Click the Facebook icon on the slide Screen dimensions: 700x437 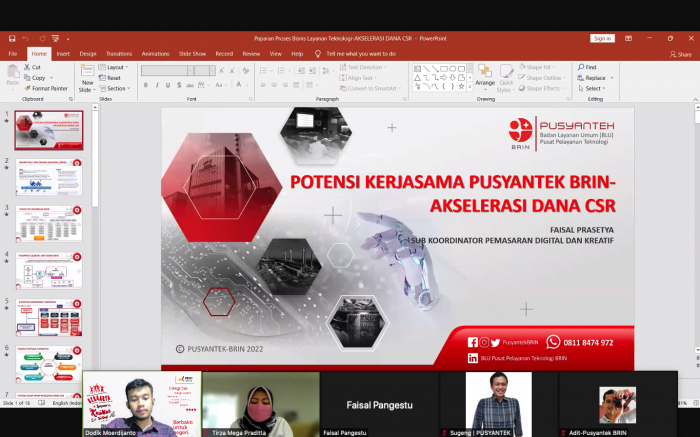point(472,342)
